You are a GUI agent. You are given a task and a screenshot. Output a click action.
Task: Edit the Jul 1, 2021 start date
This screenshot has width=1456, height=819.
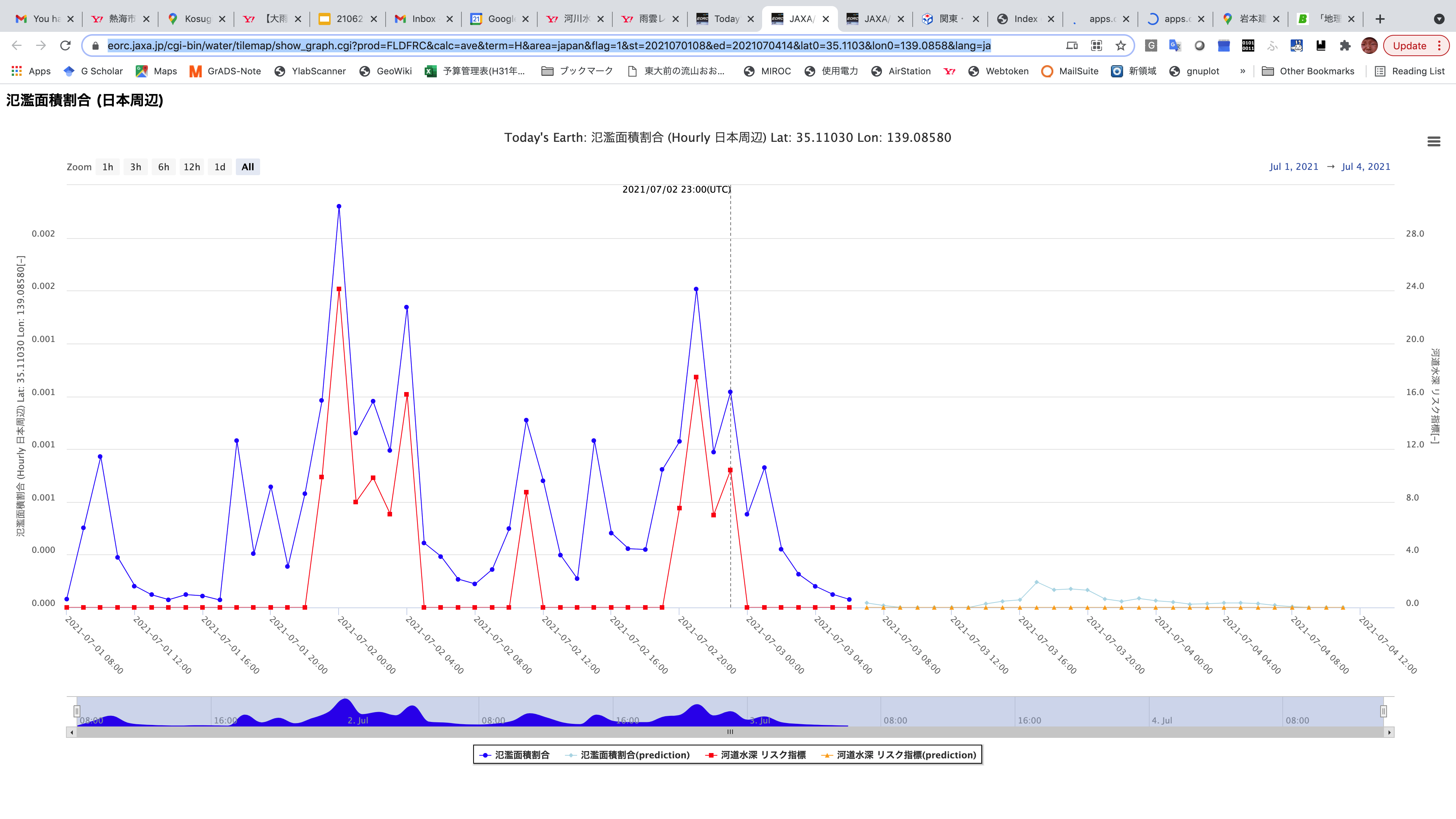pos(1294,167)
